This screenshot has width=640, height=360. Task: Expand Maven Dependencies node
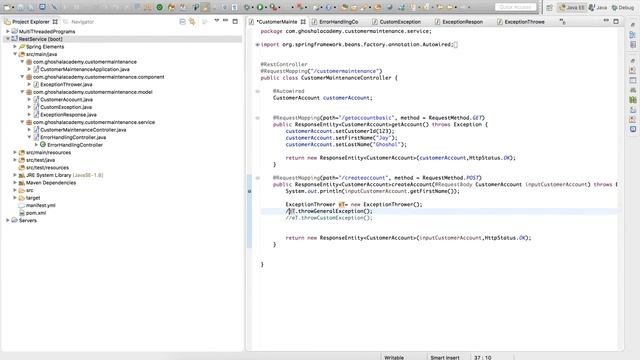[15, 182]
